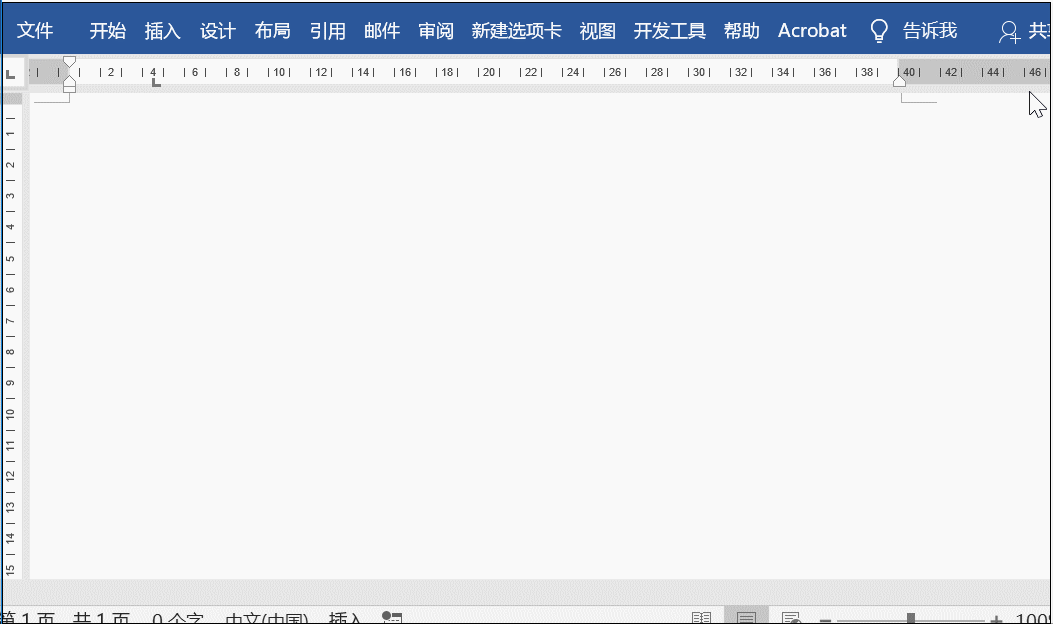Click the Share person icon

pos(1007,32)
